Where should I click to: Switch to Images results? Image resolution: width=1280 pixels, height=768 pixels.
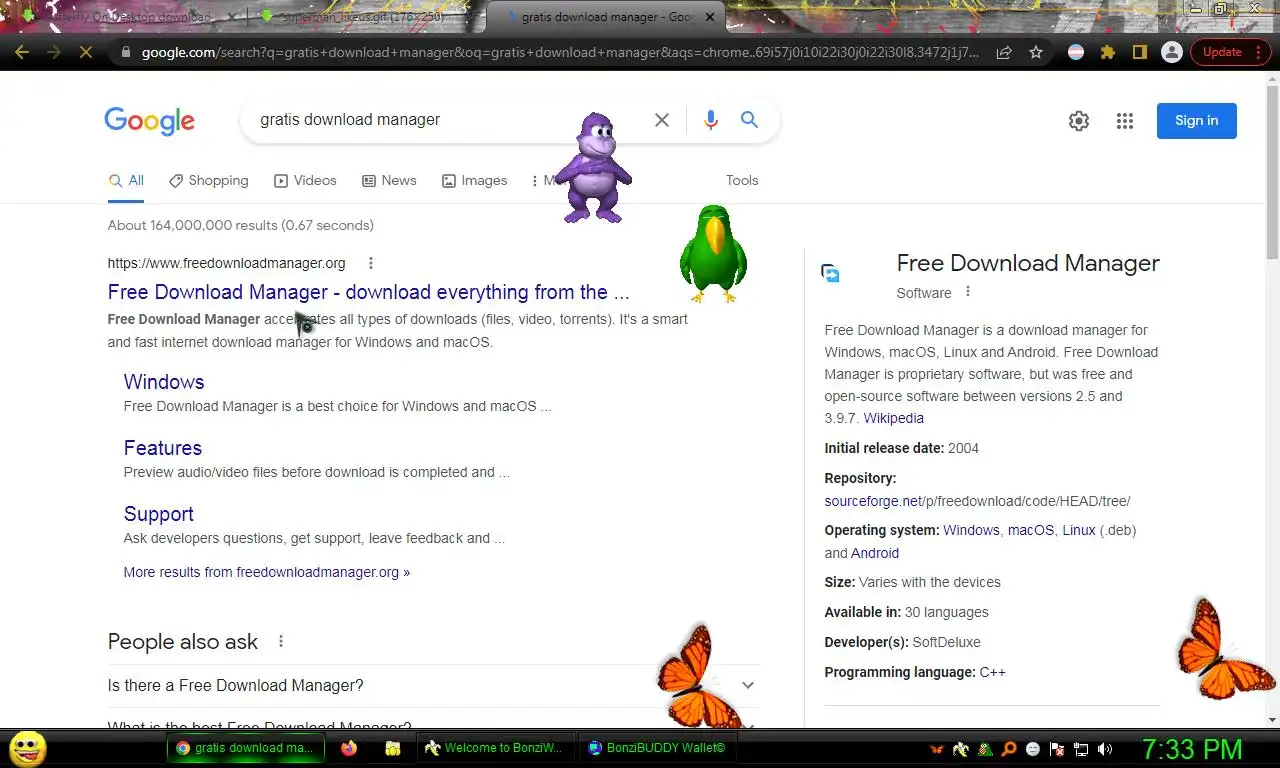click(475, 180)
